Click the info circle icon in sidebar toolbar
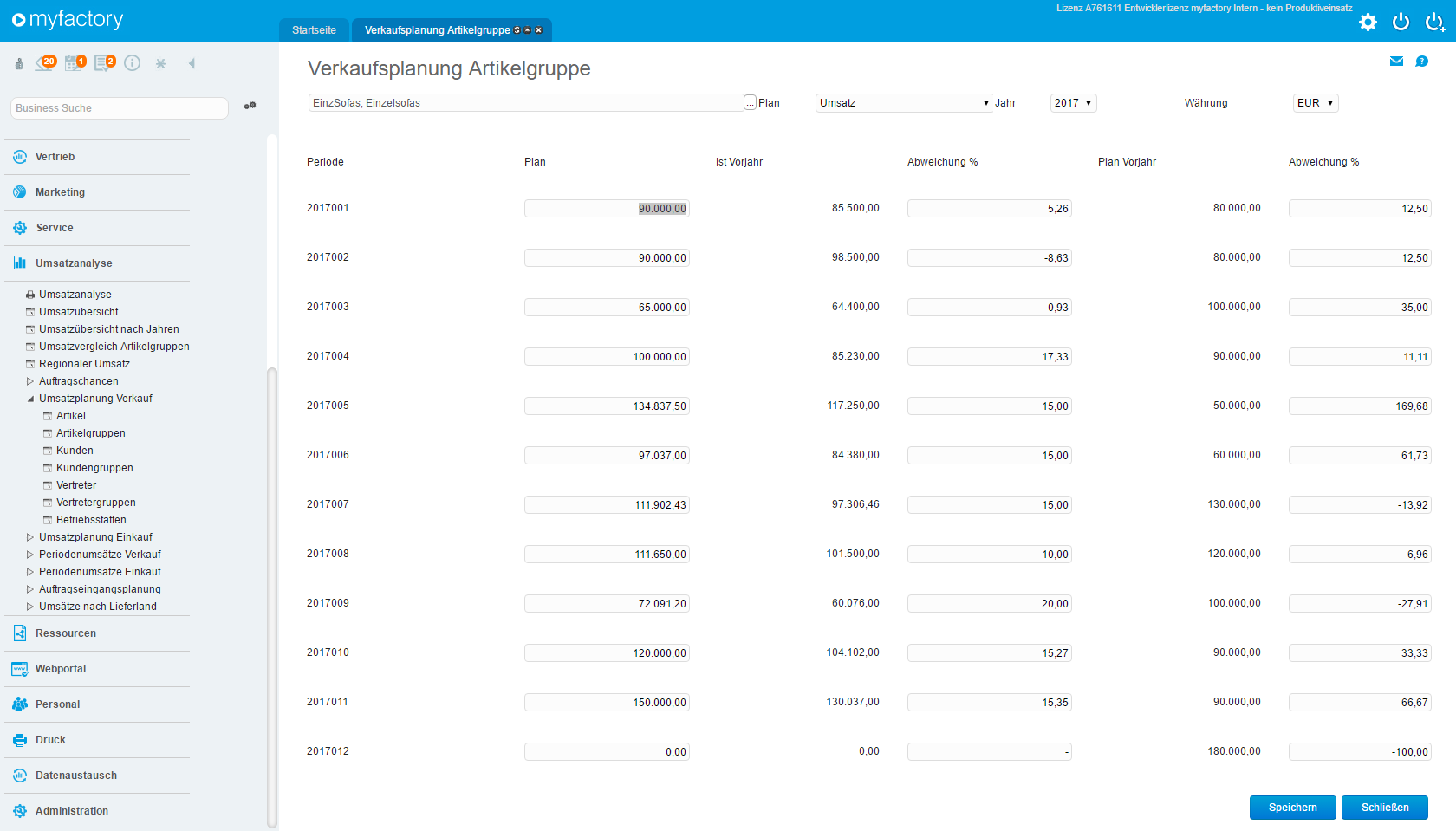The width and height of the screenshot is (1456, 831). point(133,63)
